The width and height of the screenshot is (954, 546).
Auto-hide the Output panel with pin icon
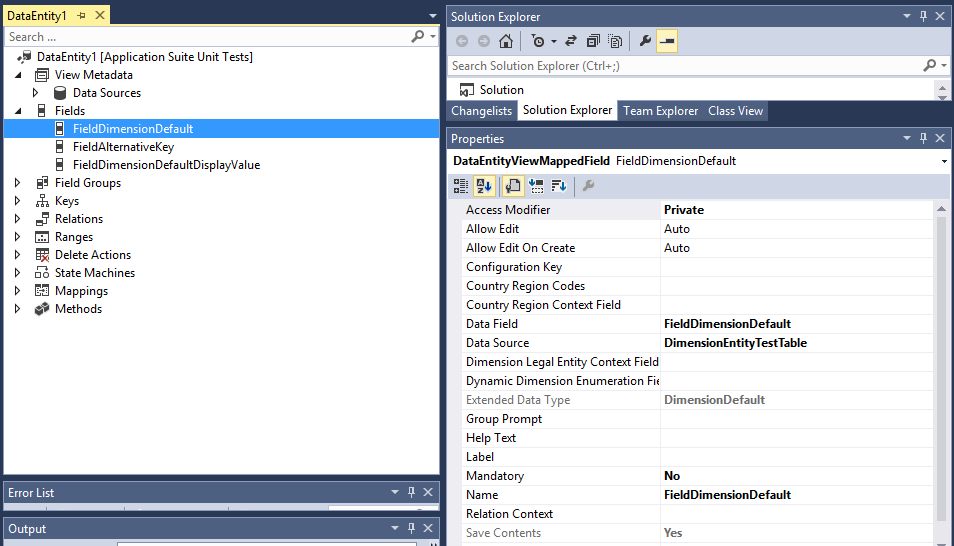click(x=411, y=528)
